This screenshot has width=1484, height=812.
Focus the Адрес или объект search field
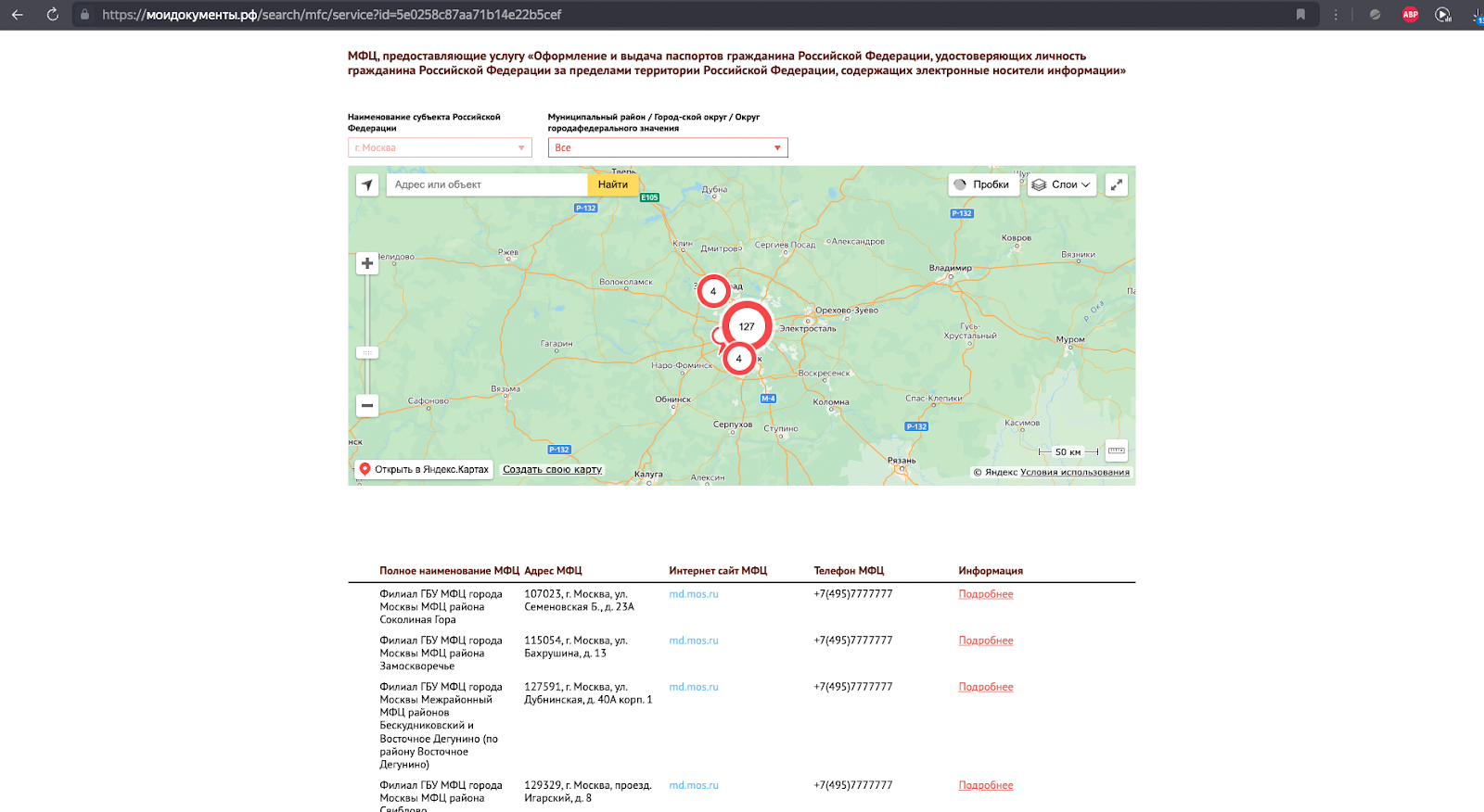point(487,184)
